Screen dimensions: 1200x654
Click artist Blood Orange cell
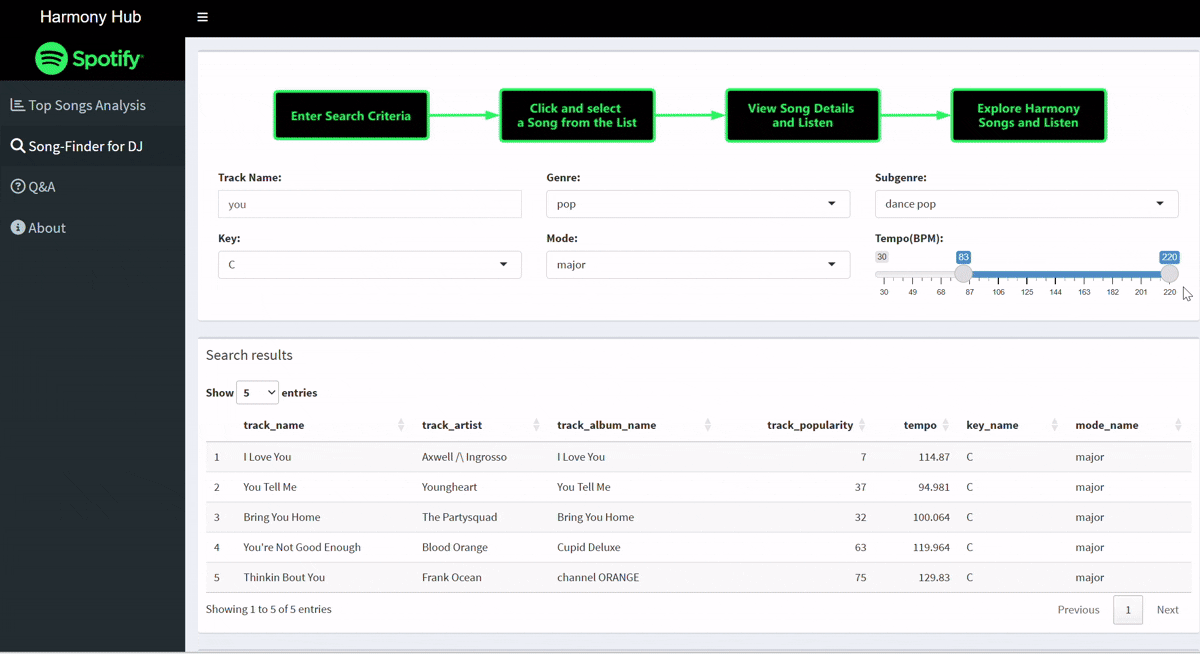coord(455,547)
